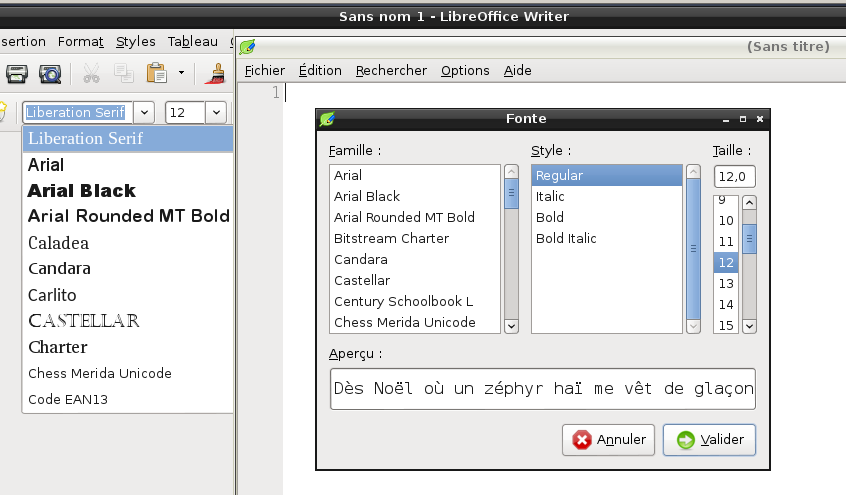Viewport: 846px width, 495px height.
Task: Select size 13 in Taille list
Action: [x=726, y=284]
